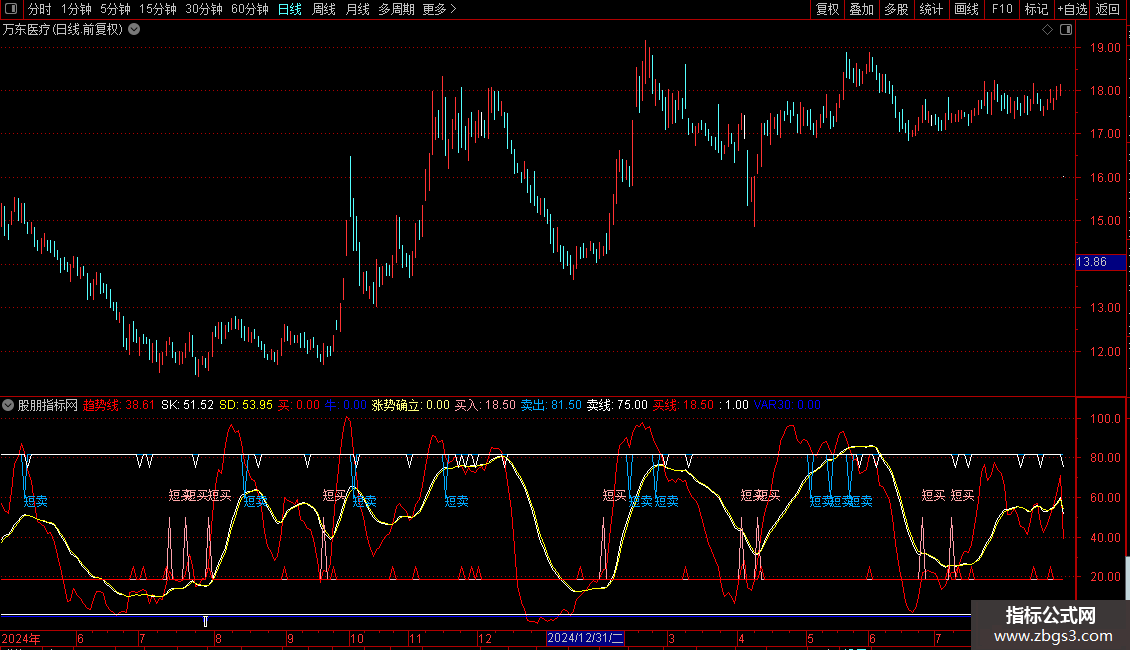Open the indicator panel dropdown circle
1130x650 pixels.
[8, 405]
